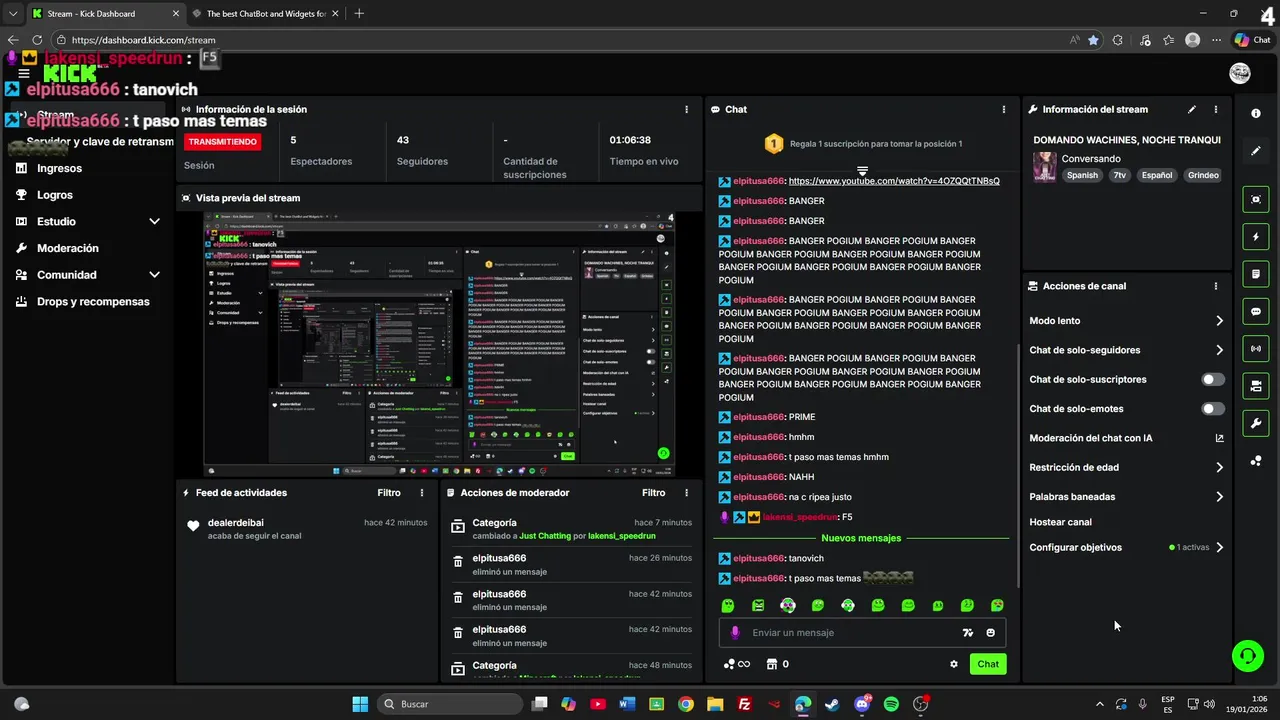
Task: Open Chat panel three-dot menu
Action: 1004,110
